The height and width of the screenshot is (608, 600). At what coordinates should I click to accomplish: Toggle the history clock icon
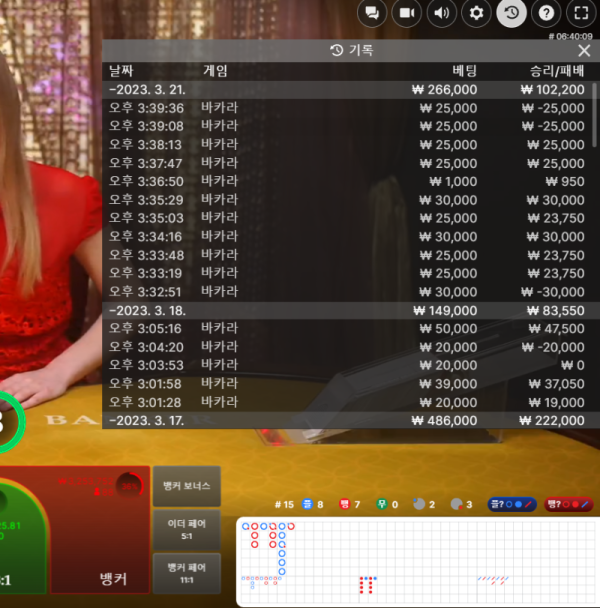[x=511, y=13]
